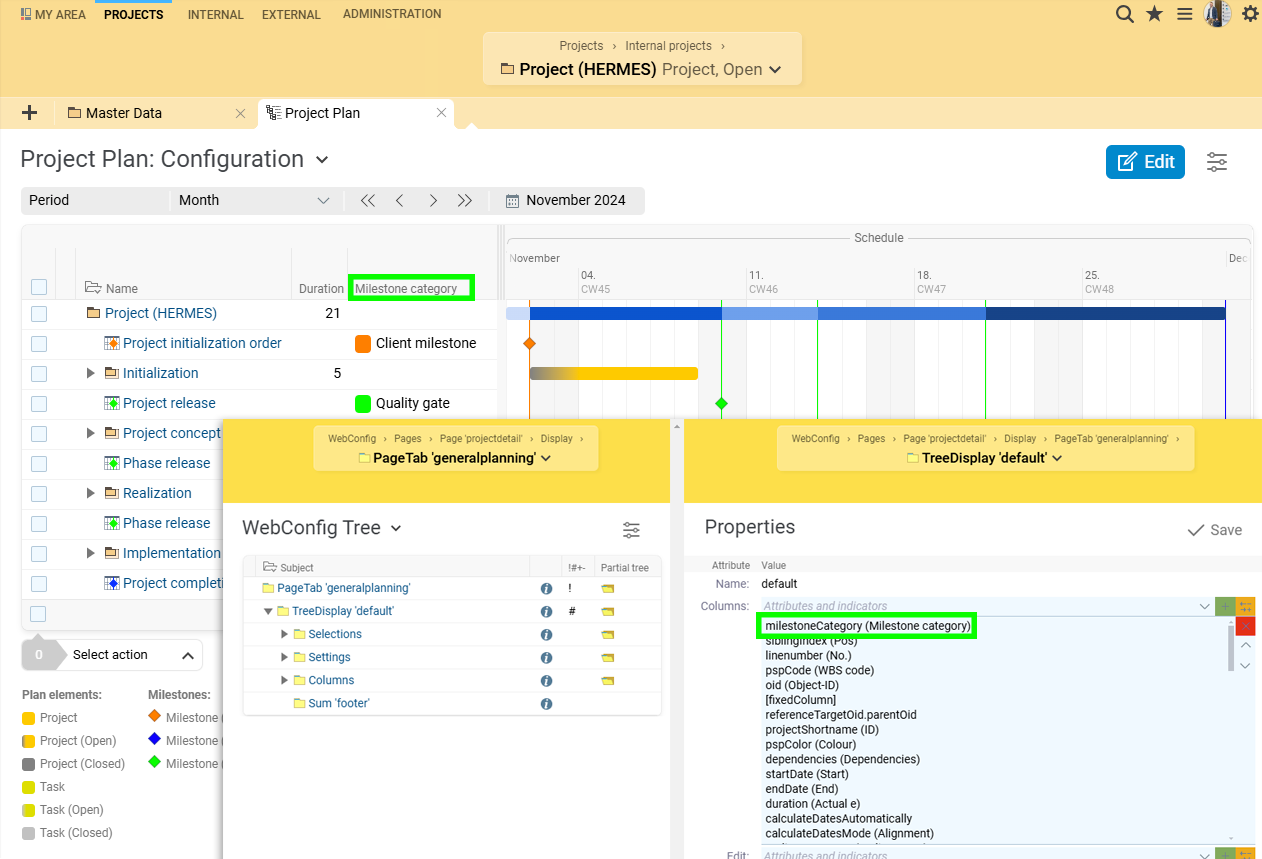The height and width of the screenshot is (859, 1262).
Task: Open Project Plan display settings sliders icon
Action: point(1217,162)
